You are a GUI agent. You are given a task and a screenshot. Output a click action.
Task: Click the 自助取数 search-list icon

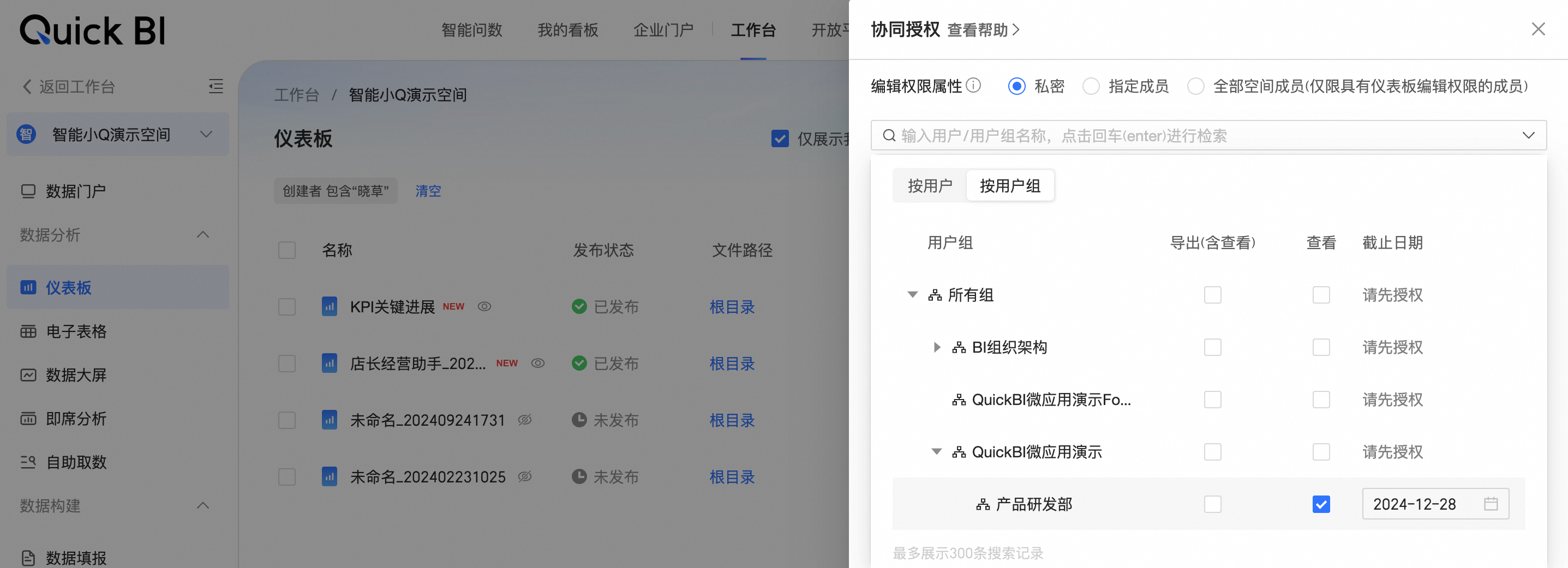pyautogui.click(x=28, y=462)
